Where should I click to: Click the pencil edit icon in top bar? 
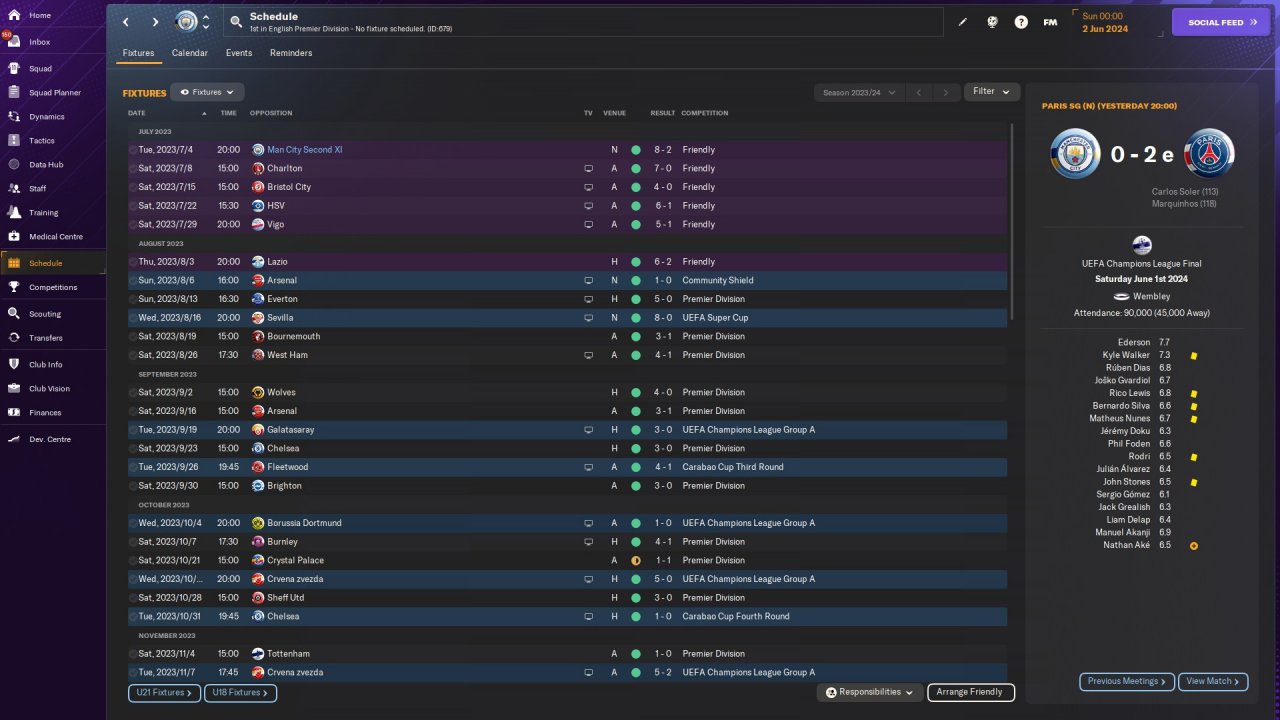[963, 22]
